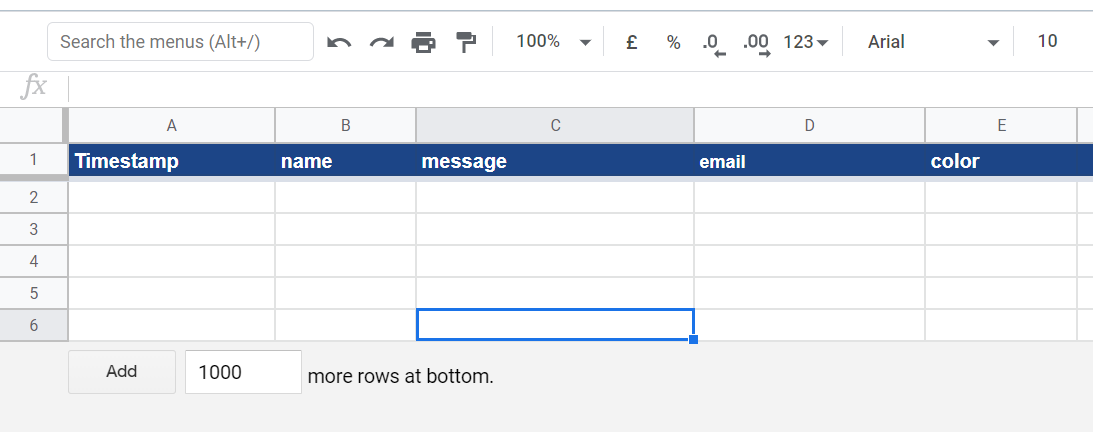The height and width of the screenshot is (432, 1093).
Task: Increase decimal places icon
Action: tap(757, 43)
